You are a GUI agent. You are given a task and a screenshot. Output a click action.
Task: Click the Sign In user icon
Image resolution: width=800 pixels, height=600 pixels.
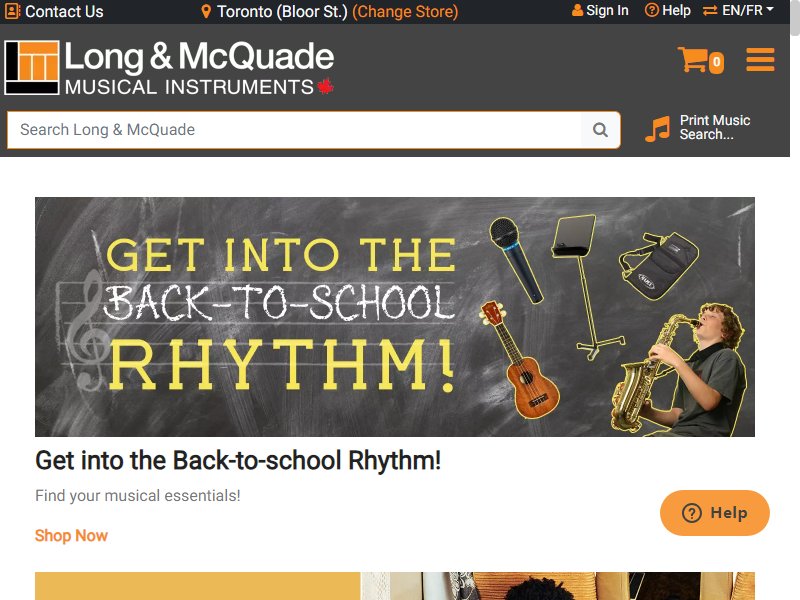coord(577,10)
